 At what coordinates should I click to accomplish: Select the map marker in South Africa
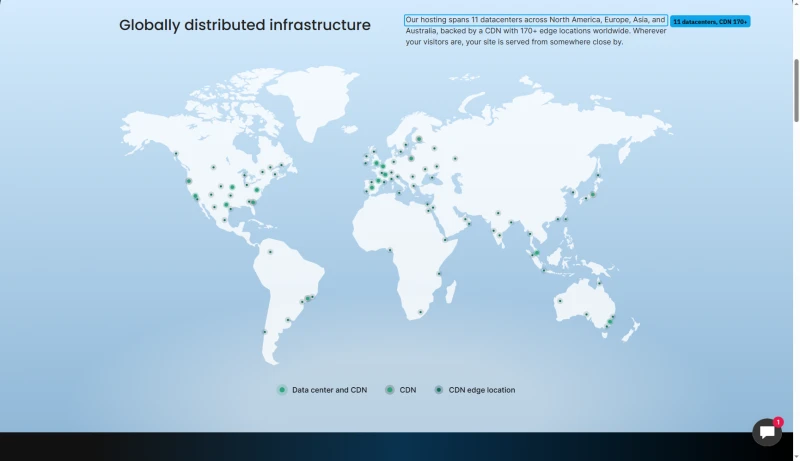pyautogui.click(x=420, y=312)
